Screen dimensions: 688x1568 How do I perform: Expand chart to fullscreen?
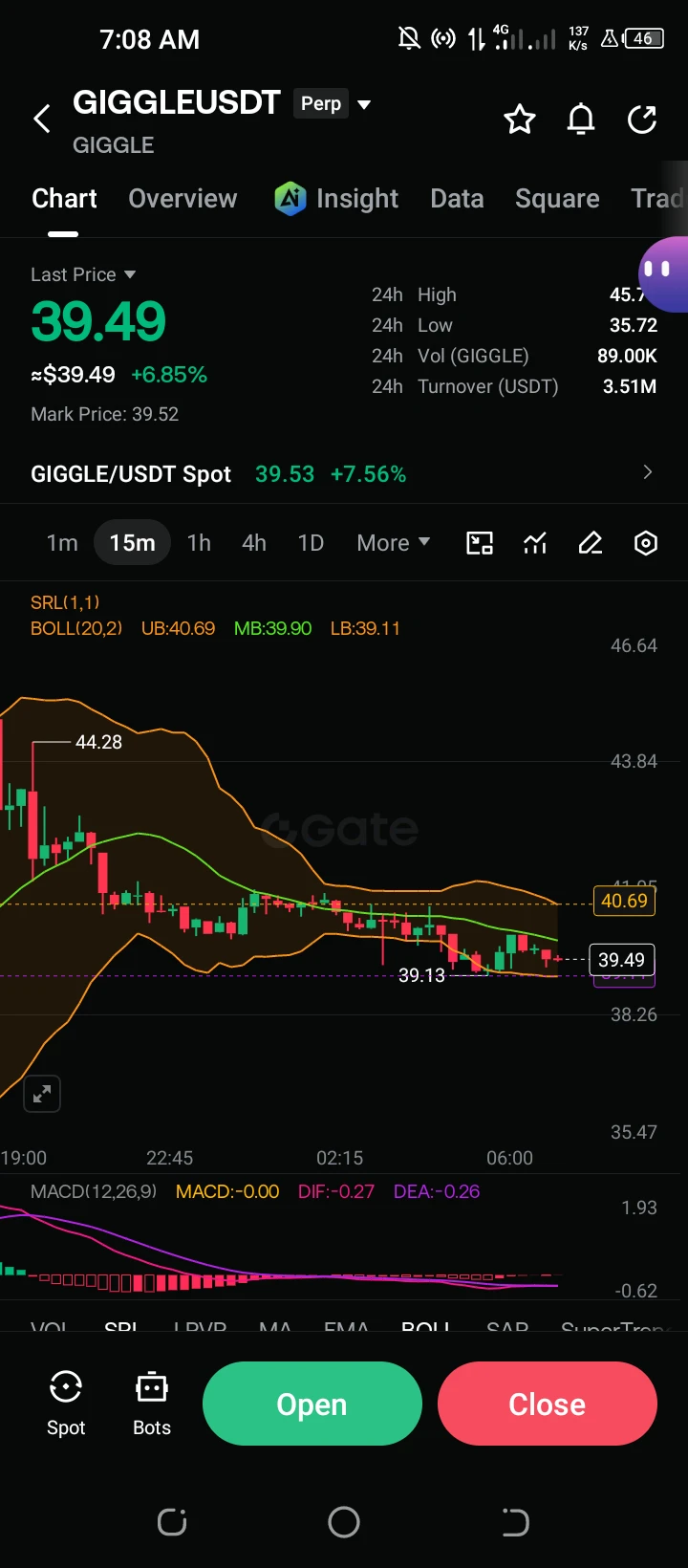(x=42, y=1094)
